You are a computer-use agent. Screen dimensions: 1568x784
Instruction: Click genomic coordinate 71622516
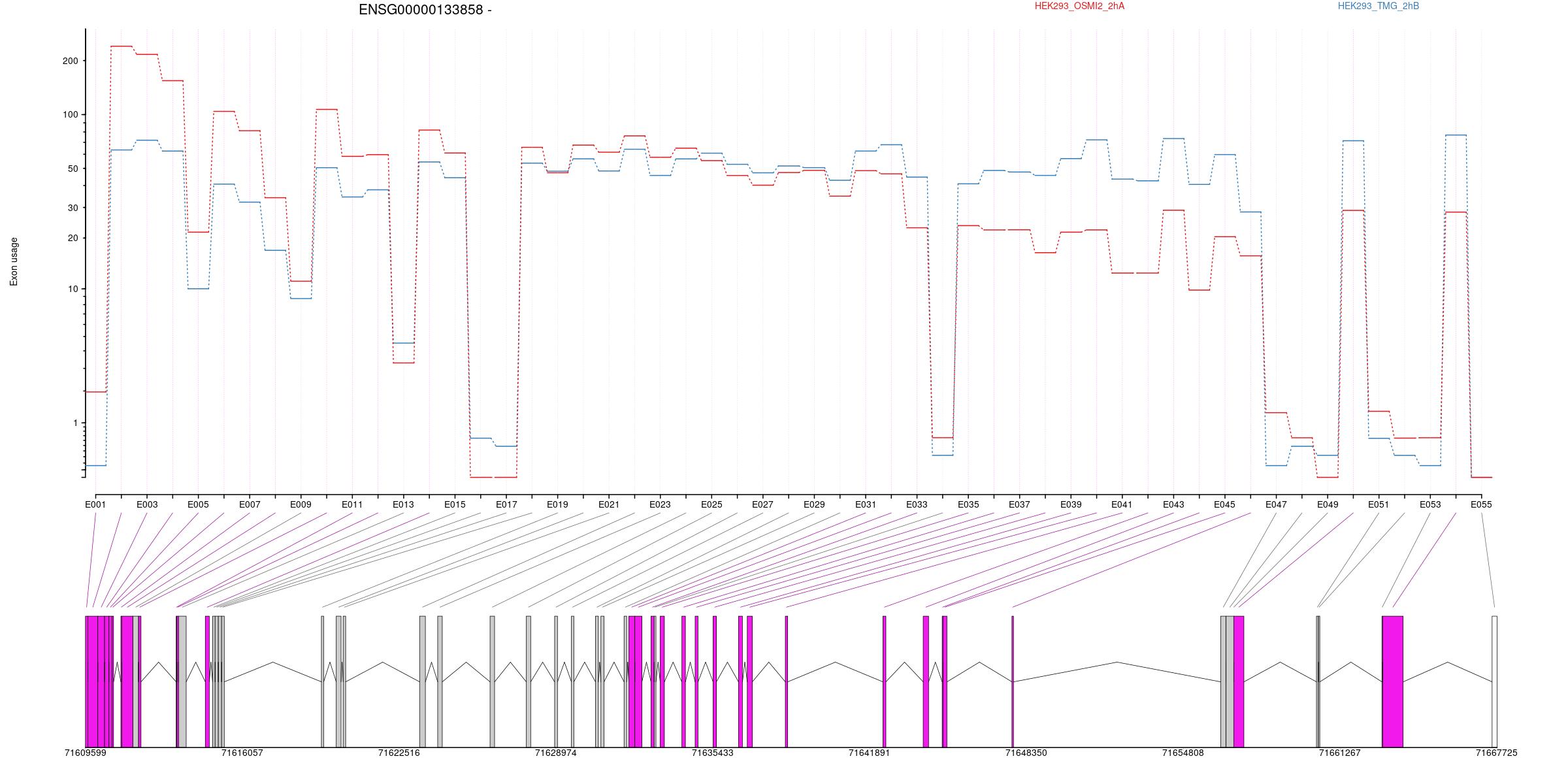(399, 753)
